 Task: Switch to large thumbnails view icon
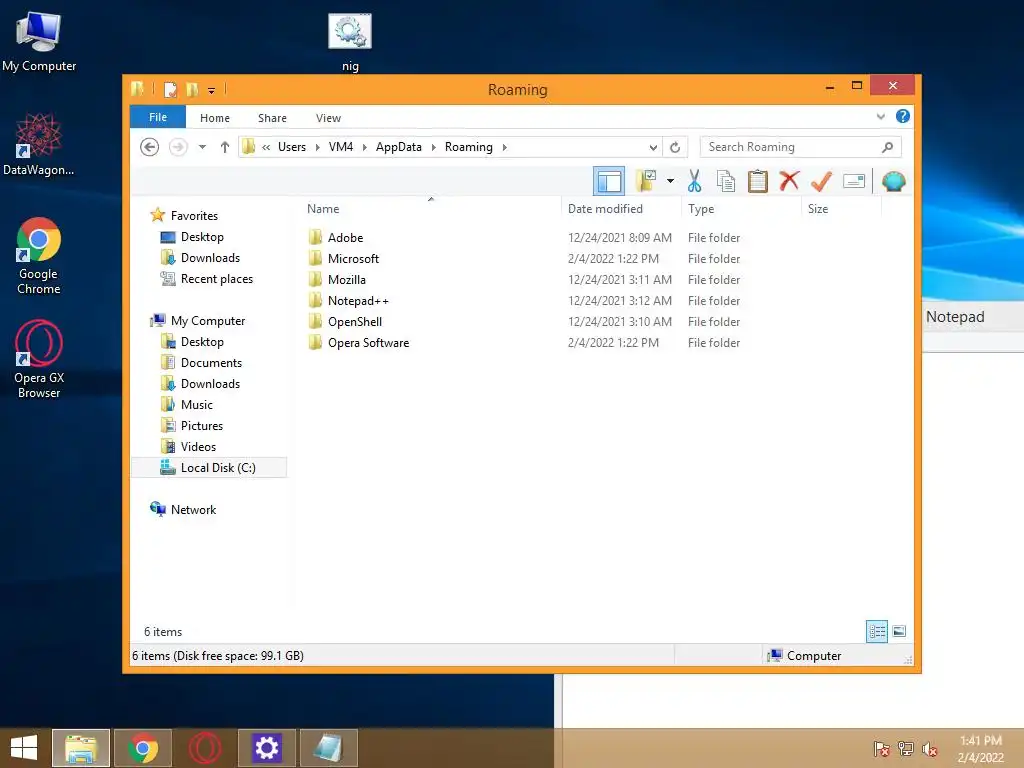point(899,631)
